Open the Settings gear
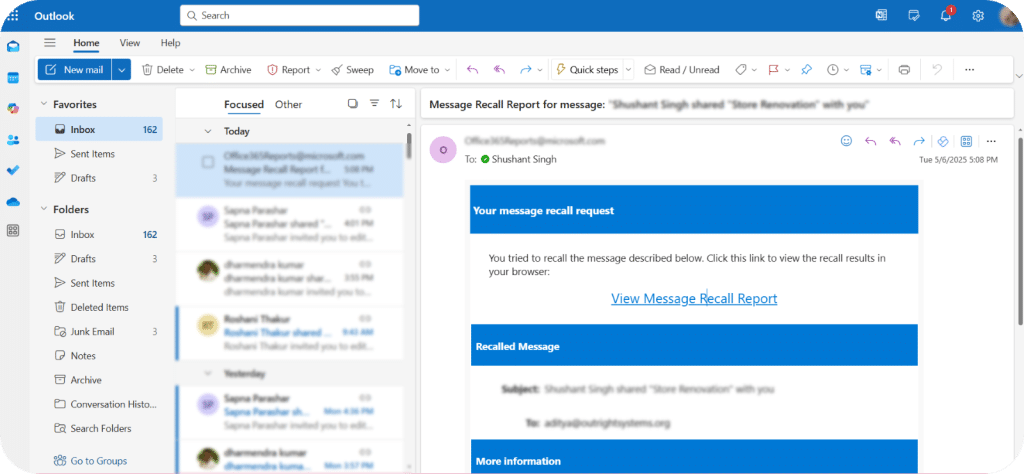 coord(978,16)
